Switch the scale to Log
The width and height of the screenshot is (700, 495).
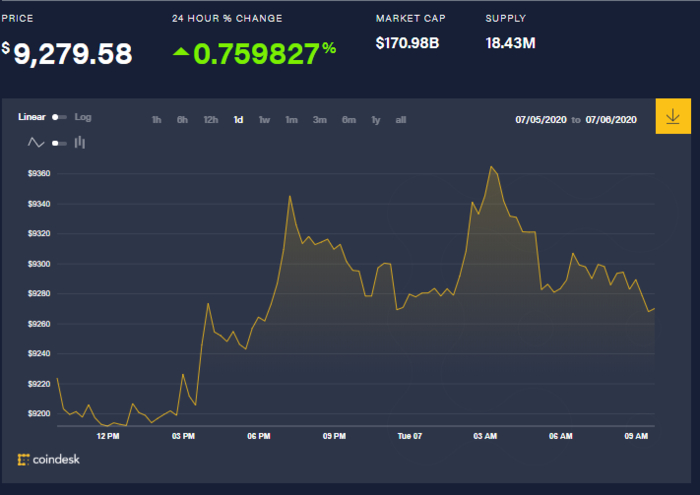click(82, 117)
